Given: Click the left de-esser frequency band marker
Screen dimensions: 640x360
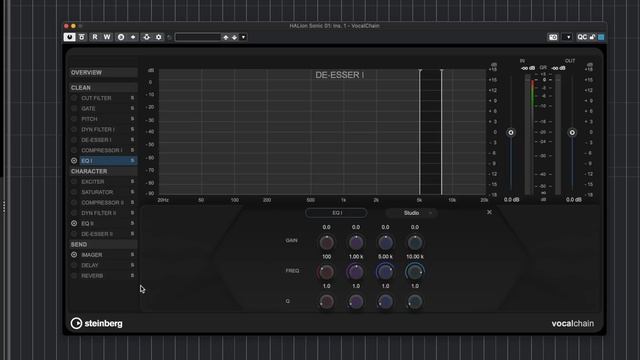Looking at the screenshot, I should click(x=420, y=132).
